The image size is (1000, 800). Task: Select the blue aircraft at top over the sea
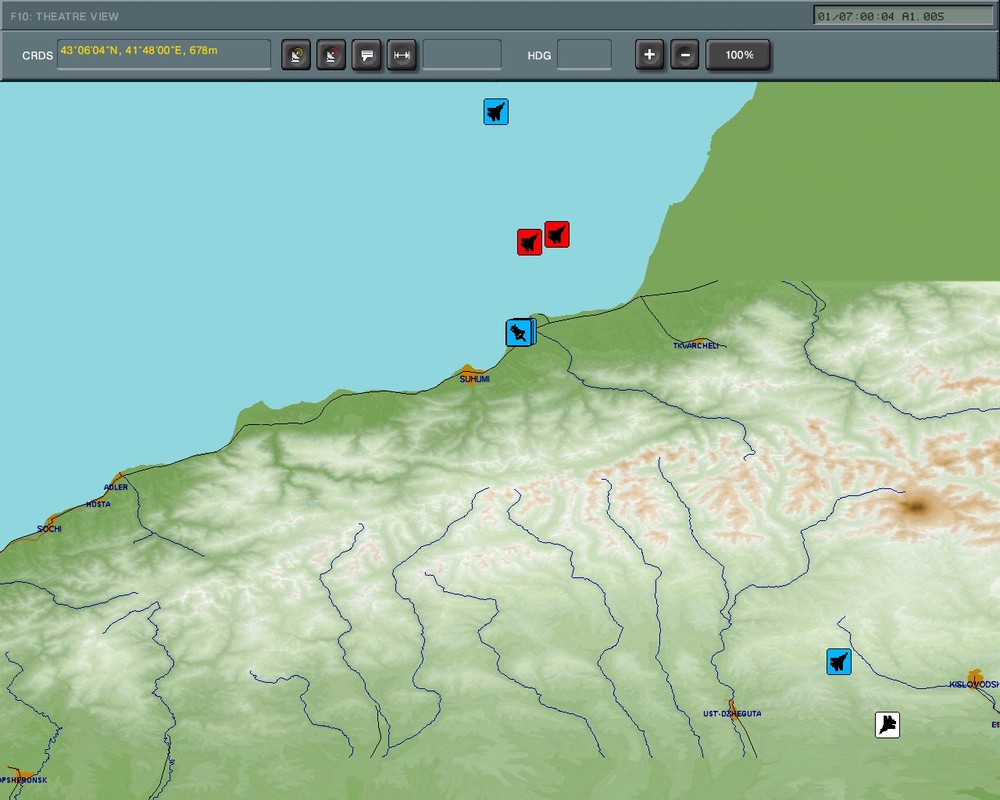point(496,112)
